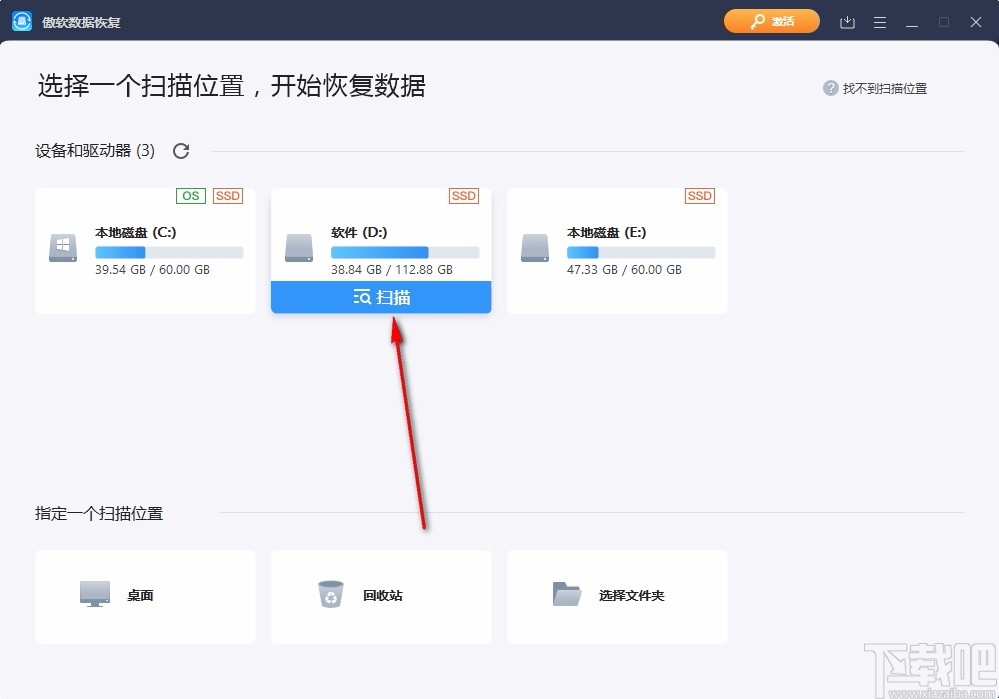Click the 傲软数据恢复 app logo icon
999x699 pixels.
tap(22, 20)
